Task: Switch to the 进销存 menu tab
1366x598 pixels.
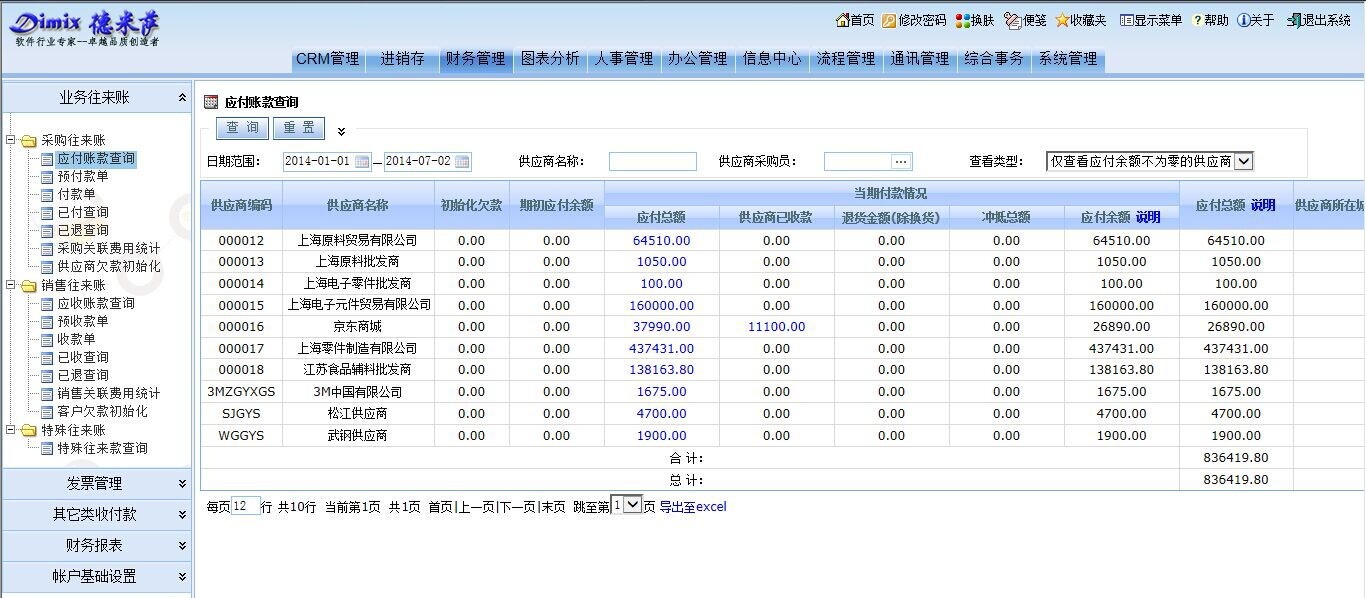Action: point(402,59)
